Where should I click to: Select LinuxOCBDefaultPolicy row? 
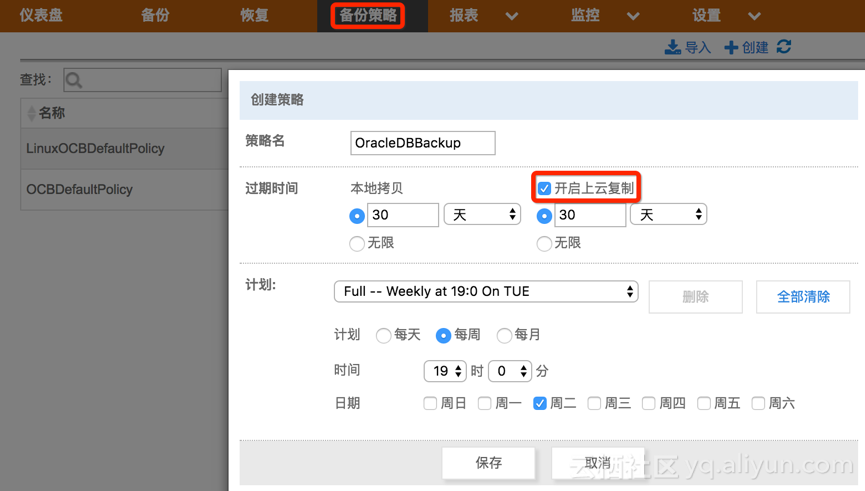pos(124,148)
